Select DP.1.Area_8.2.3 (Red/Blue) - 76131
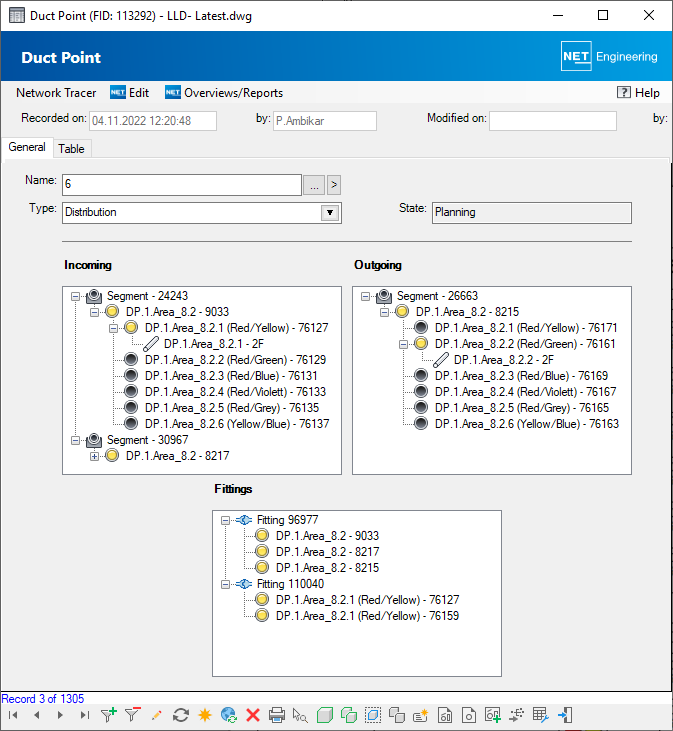This screenshot has width=673, height=731. tap(231, 376)
